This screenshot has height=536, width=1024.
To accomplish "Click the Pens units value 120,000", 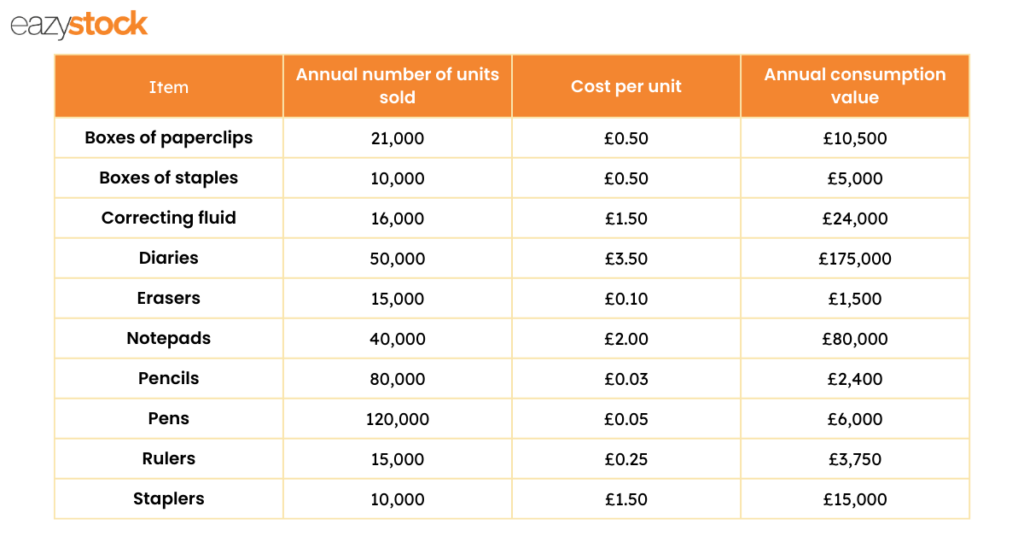I will tap(397, 419).
